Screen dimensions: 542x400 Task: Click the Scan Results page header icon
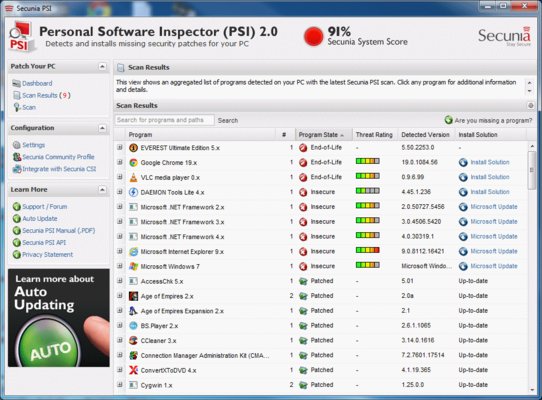point(120,67)
